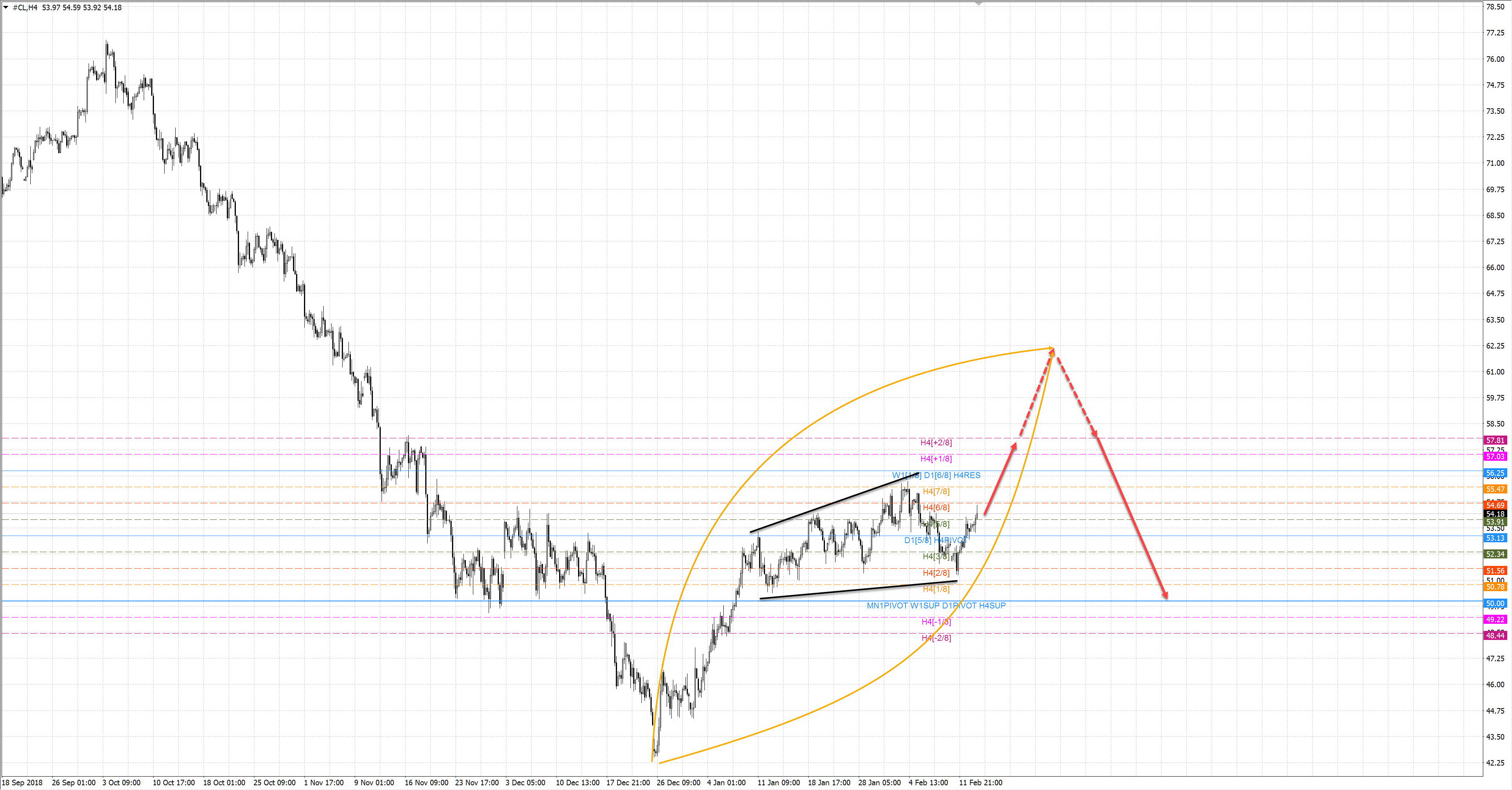Select the H4[+2/8] level label
This screenshot has width=1512, height=790.
pyautogui.click(x=936, y=443)
